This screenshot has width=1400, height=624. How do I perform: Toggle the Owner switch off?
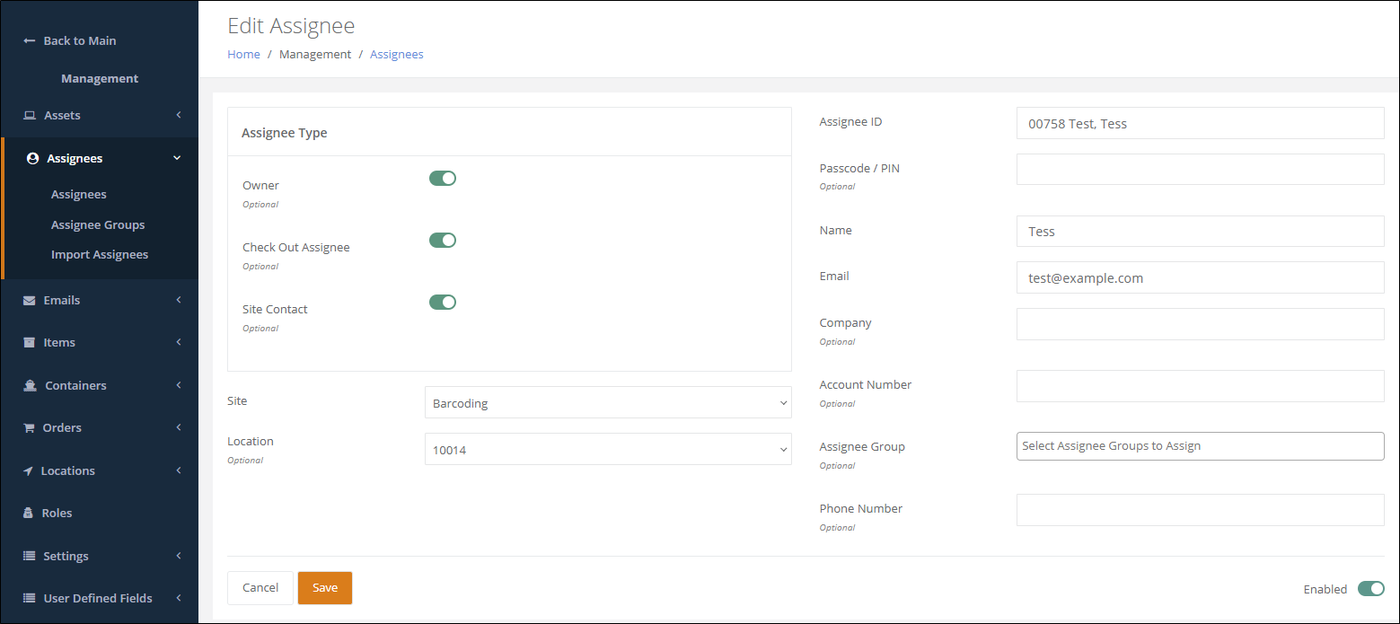[443, 178]
